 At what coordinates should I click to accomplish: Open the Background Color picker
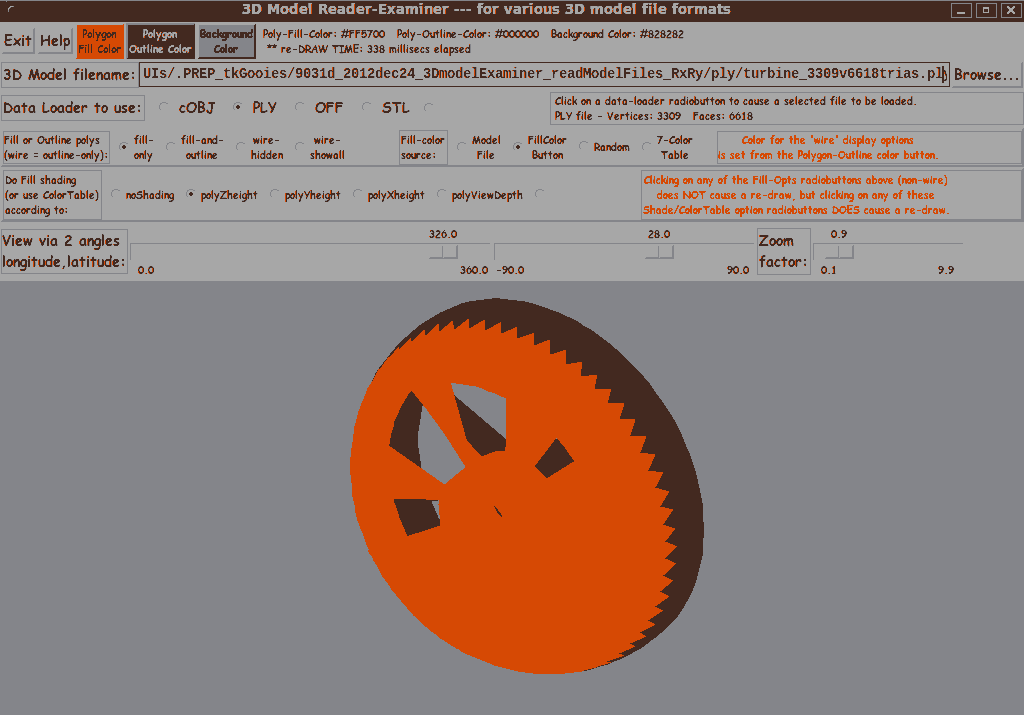point(226,42)
